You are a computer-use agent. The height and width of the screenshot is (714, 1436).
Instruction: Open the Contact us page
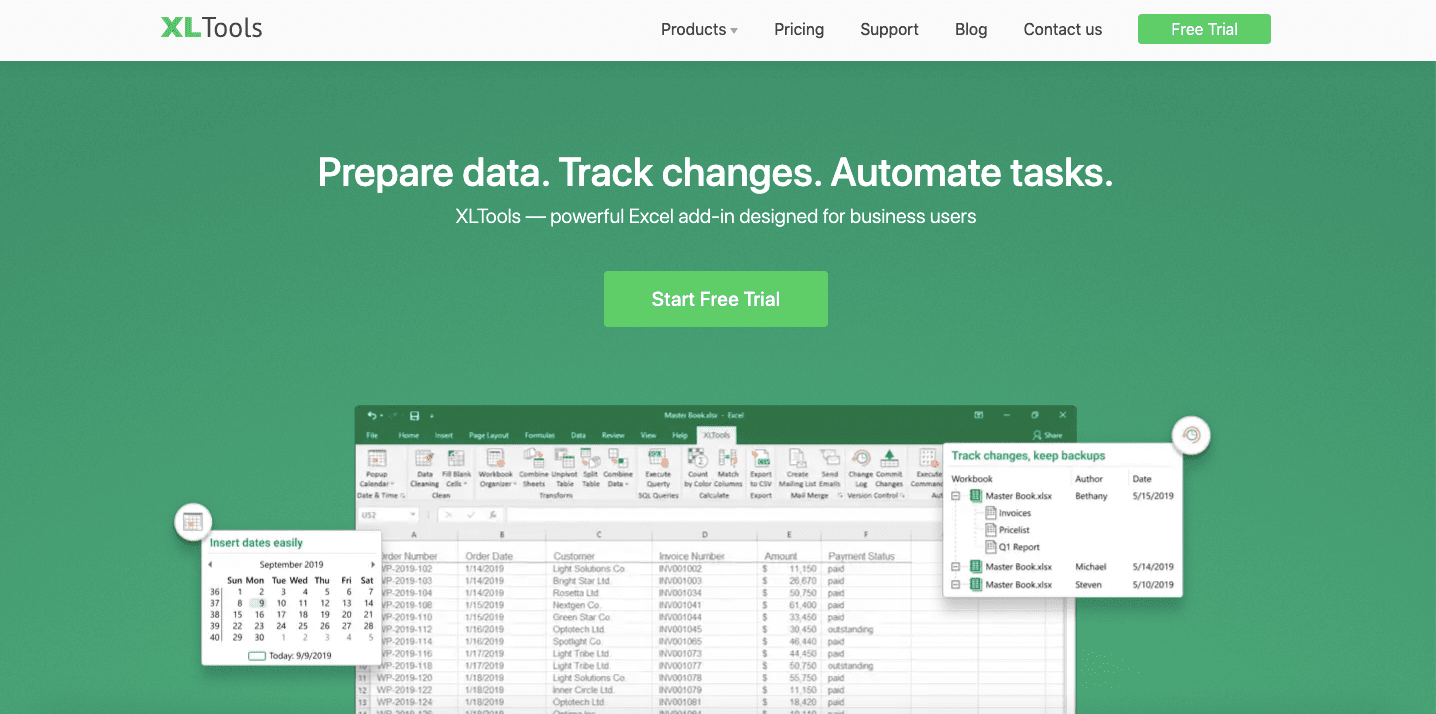[x=1063, y=29]
